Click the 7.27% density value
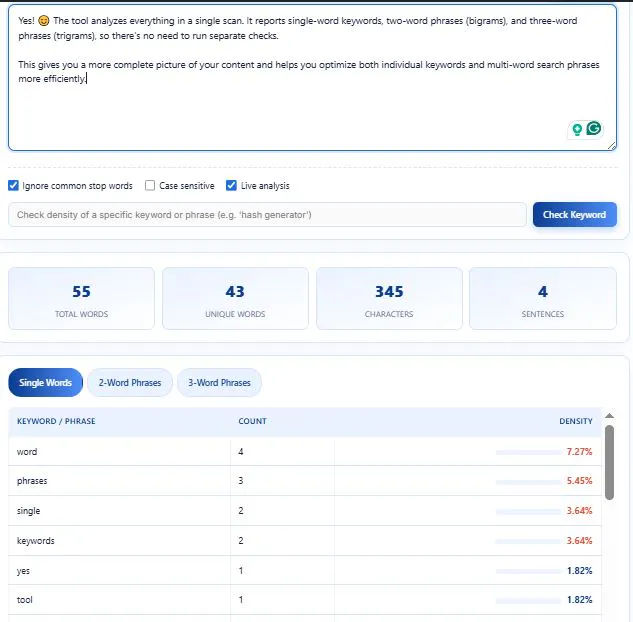633x622 pixels. point(579,452)
